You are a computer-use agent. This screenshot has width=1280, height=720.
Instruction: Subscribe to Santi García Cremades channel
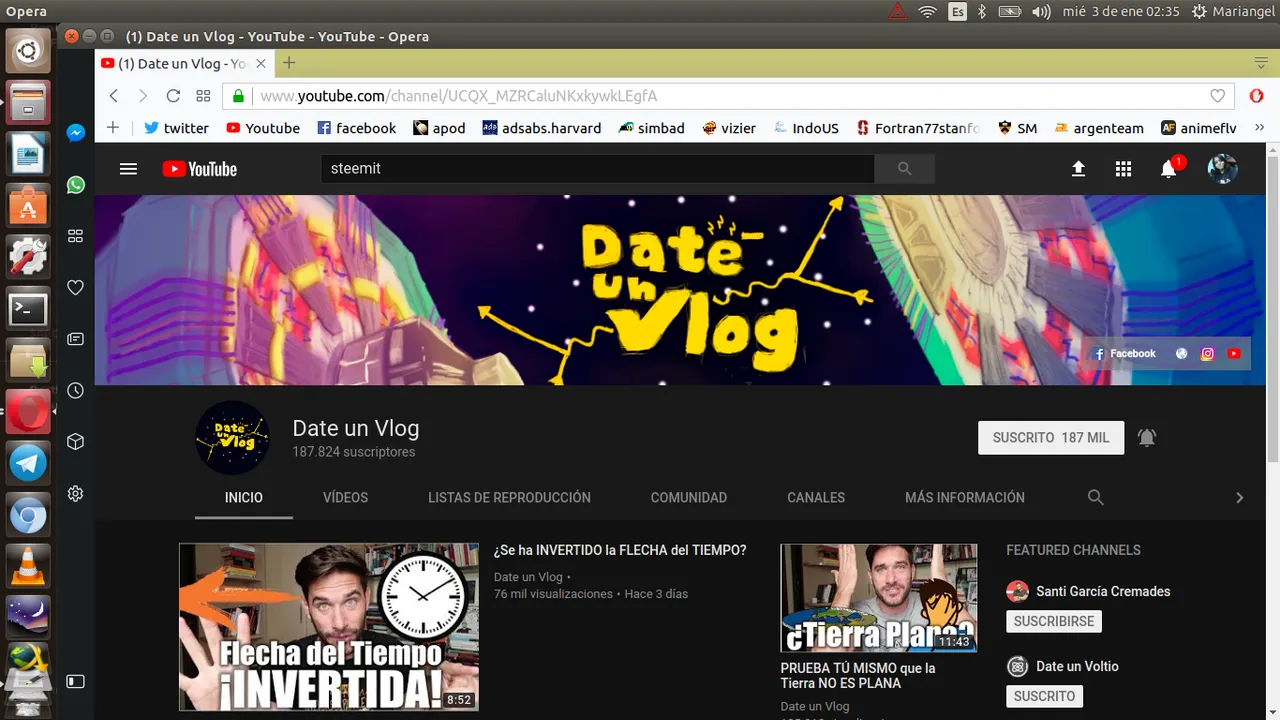[x=1054, y=621]
